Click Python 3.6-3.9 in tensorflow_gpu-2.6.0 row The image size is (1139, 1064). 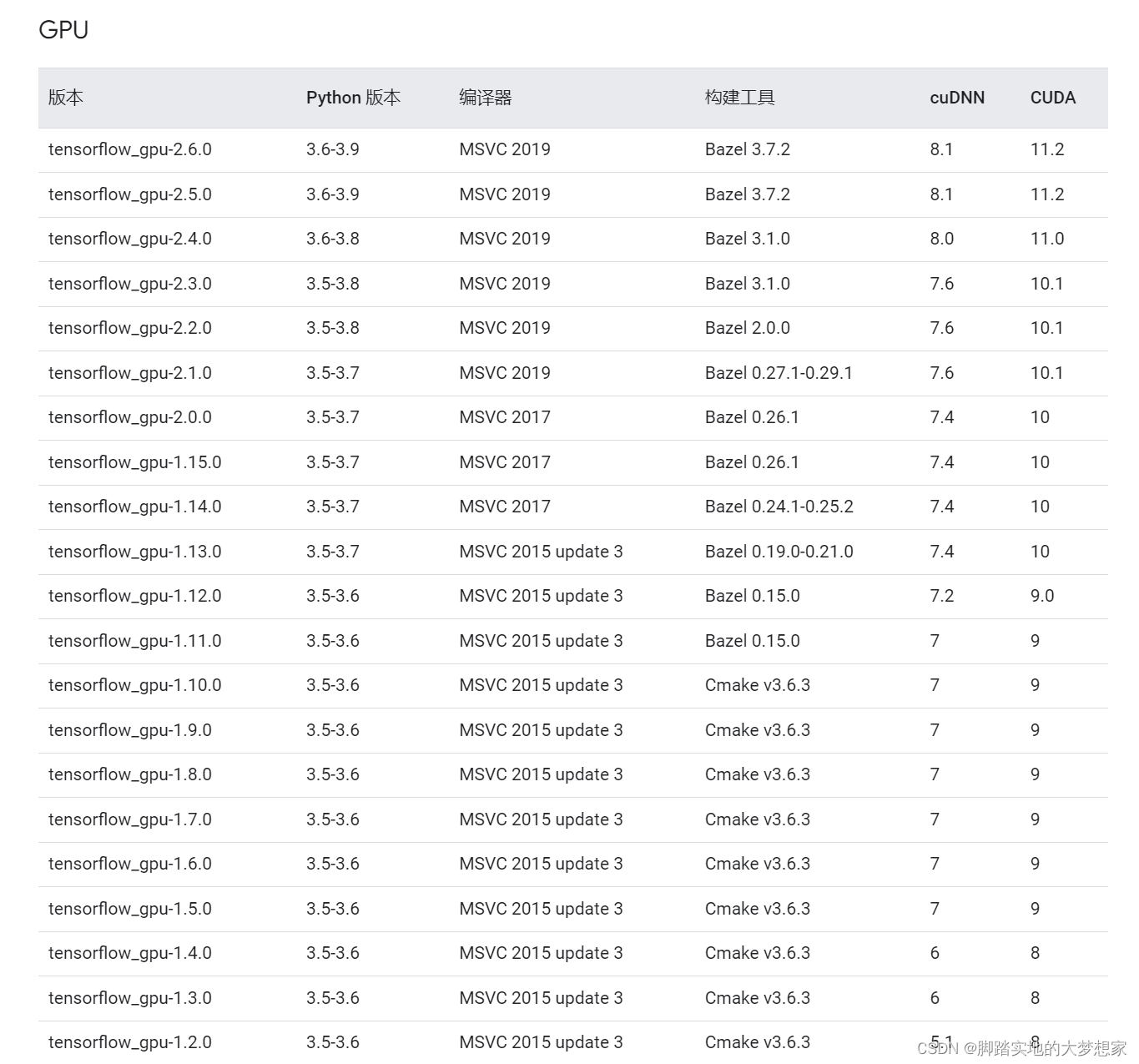(333, 149)
